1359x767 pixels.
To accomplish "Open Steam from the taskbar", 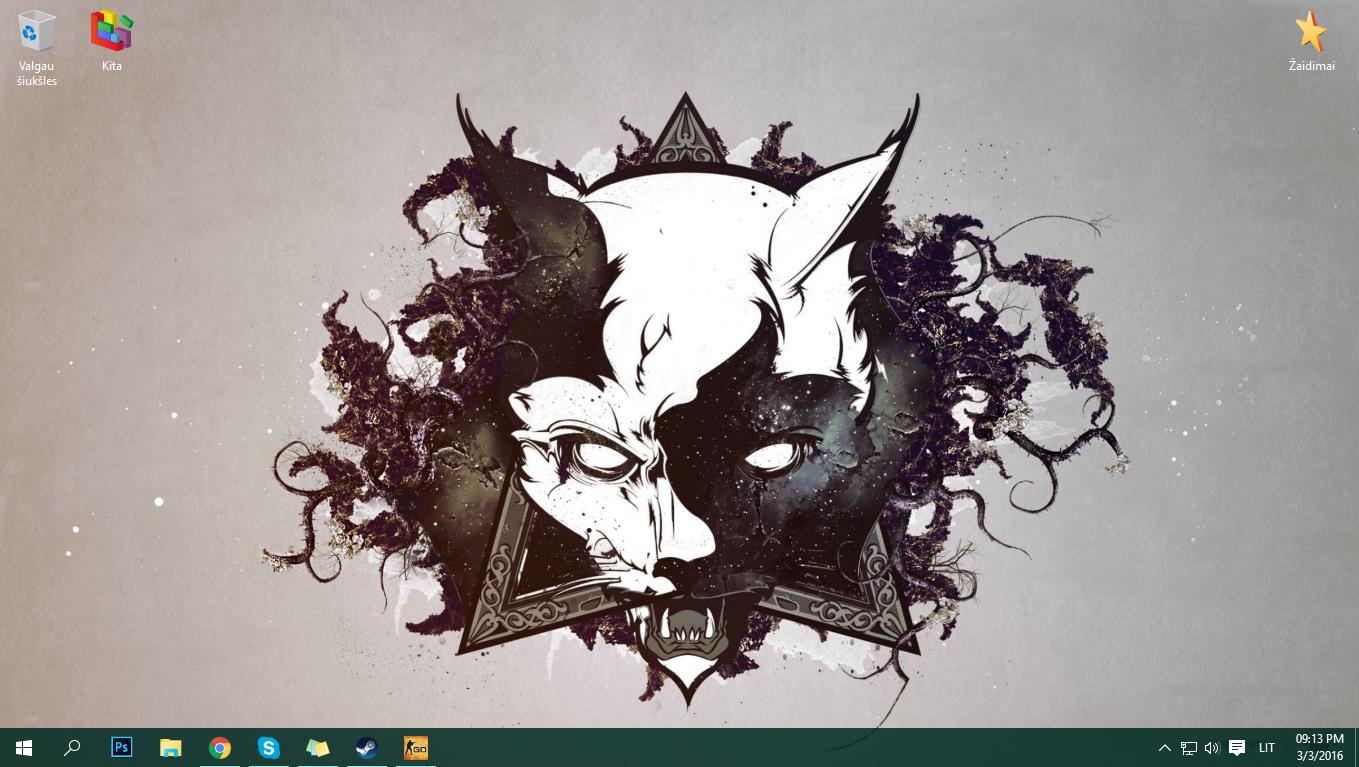I will pyautogui.click(x=367, y=747).
